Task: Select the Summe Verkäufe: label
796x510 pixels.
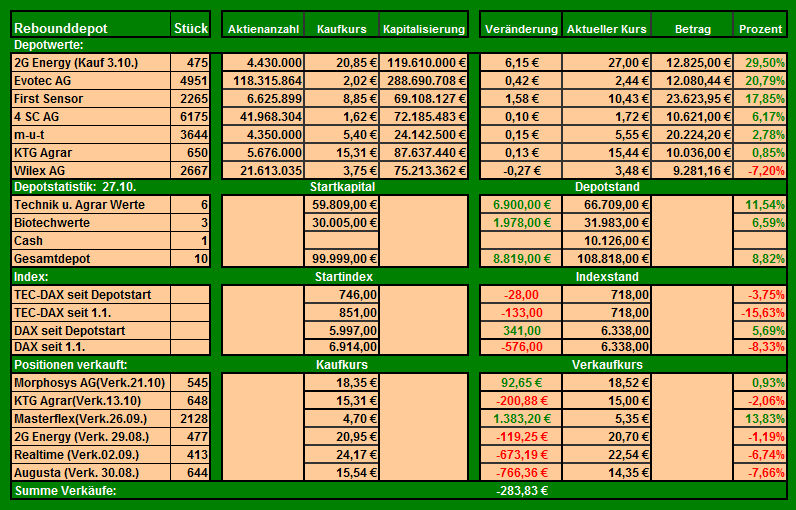Action: pos(65,491)
